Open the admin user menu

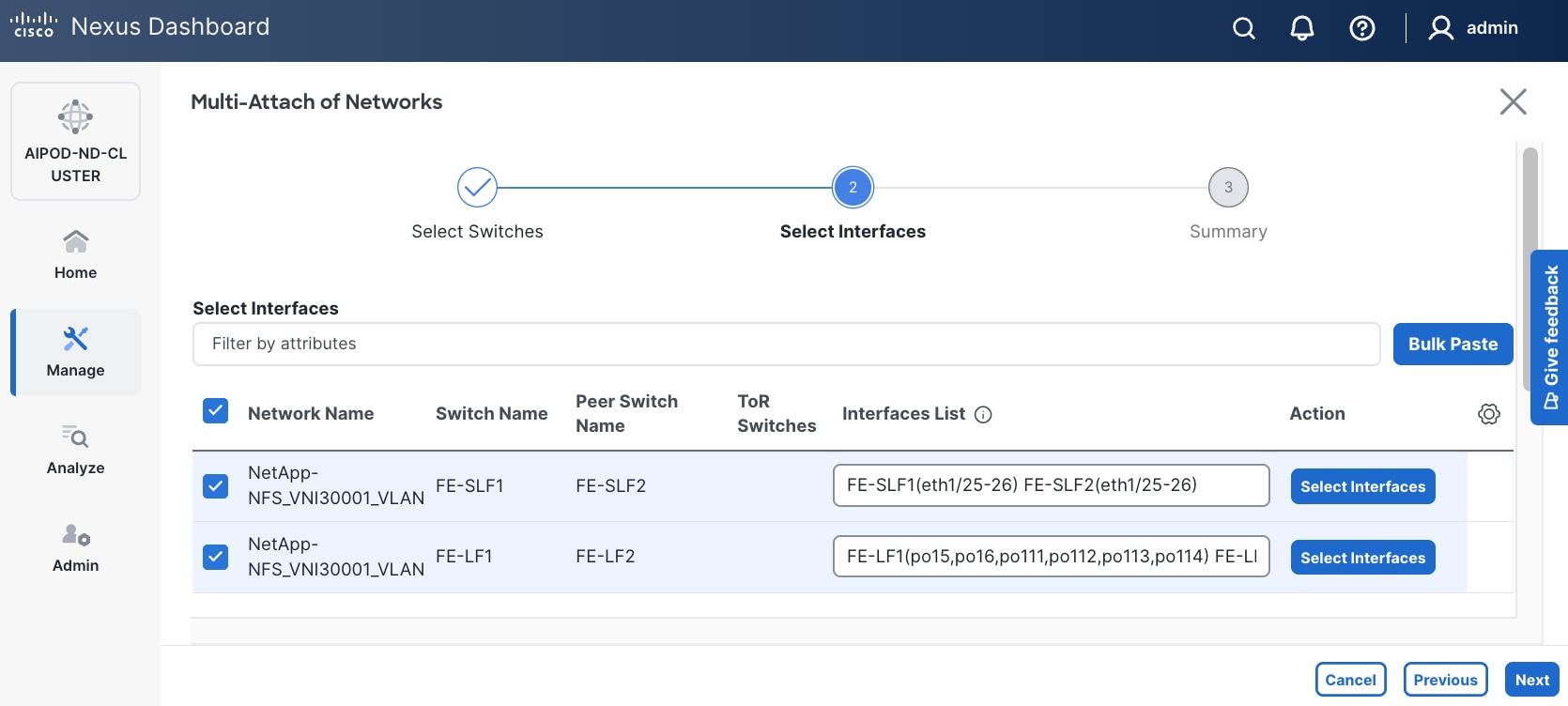[x=1473, y=28]
